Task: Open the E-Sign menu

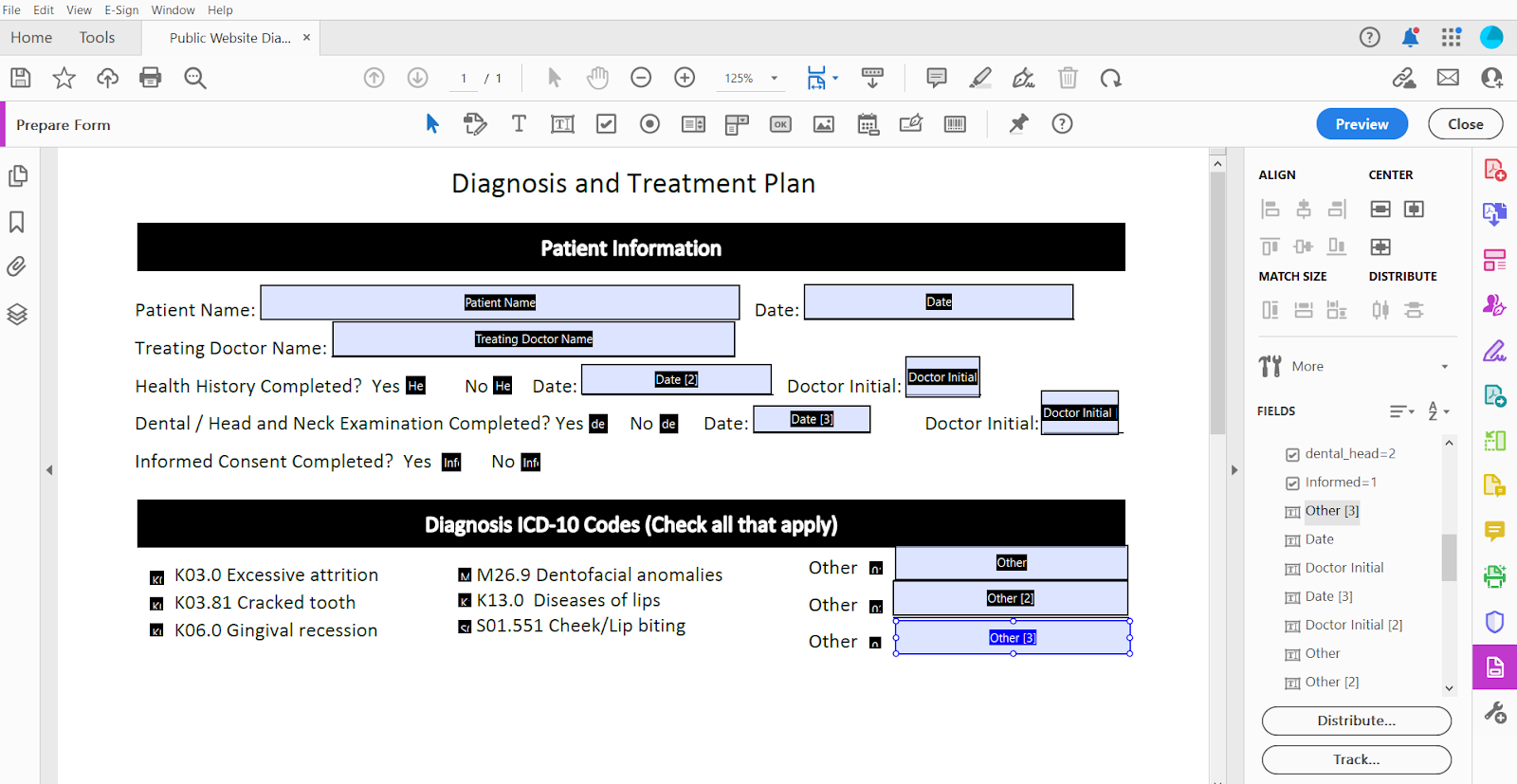Action: (x=121, y=9)
